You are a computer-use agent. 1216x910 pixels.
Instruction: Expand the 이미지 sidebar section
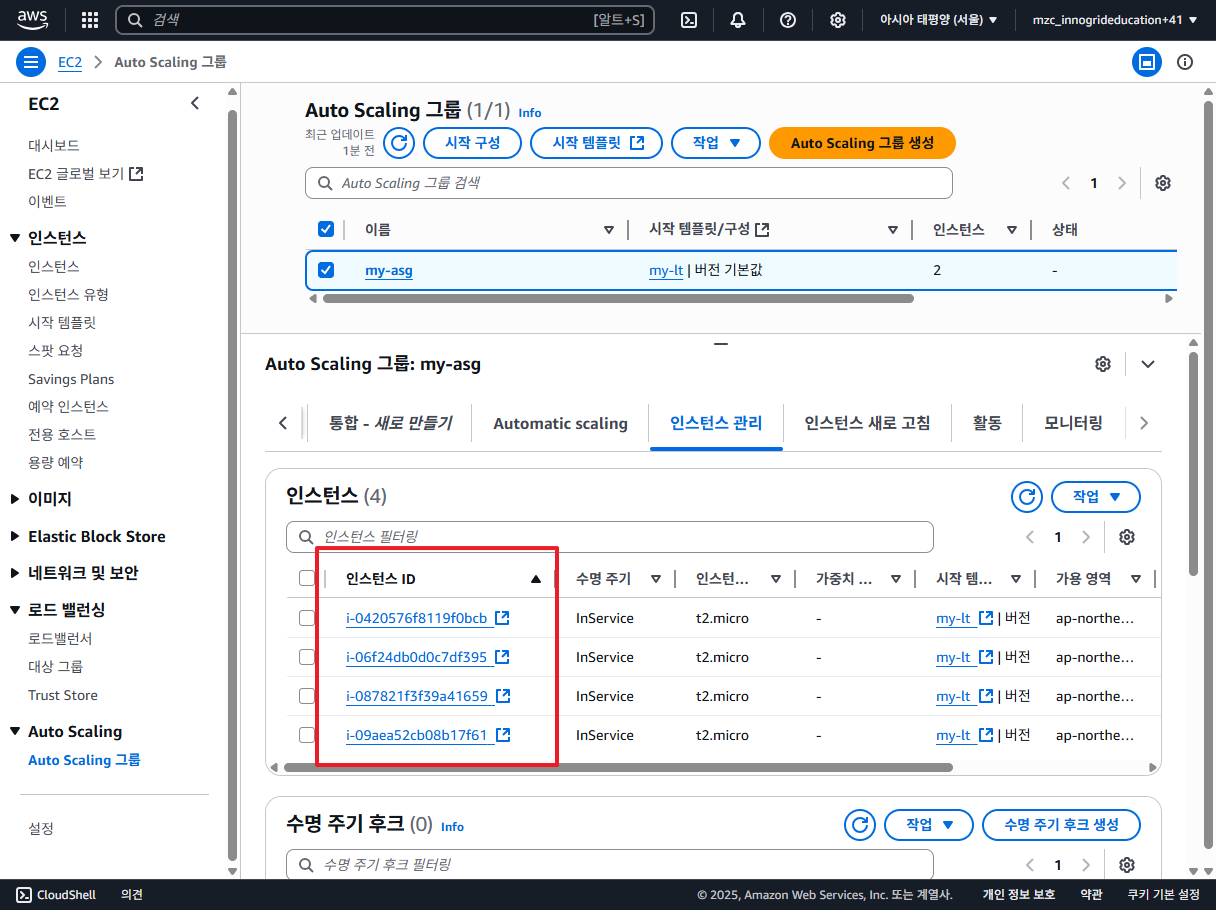click(15, 499)
